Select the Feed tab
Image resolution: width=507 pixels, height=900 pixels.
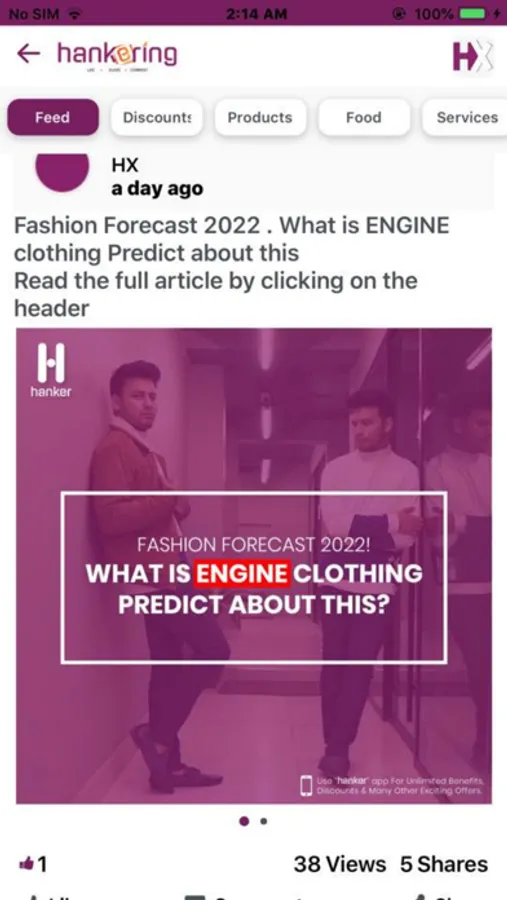[x=53, y=117]
